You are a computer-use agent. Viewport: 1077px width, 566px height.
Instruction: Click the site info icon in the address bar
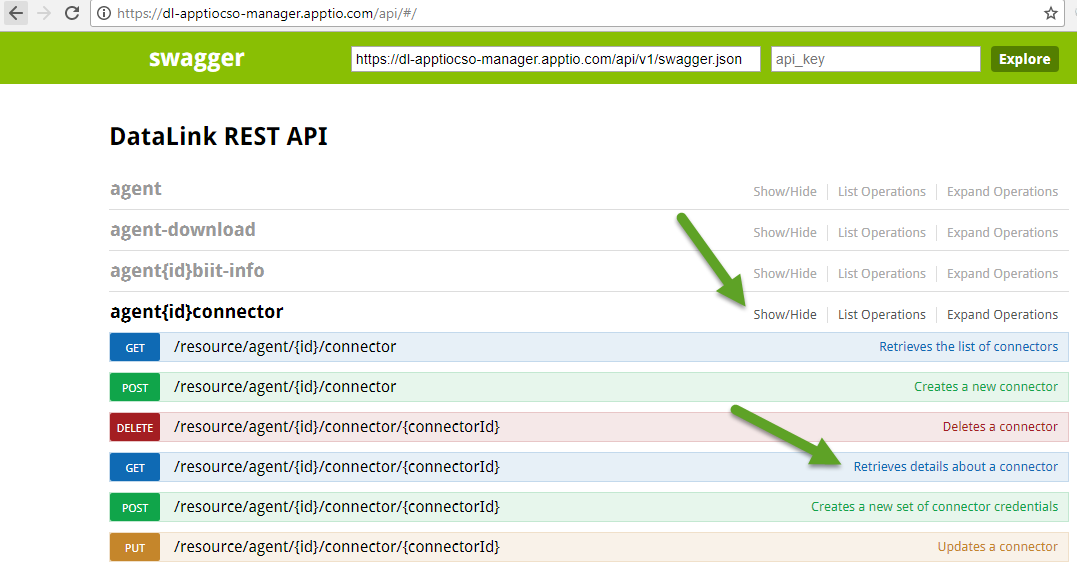[x=104, y=13]
